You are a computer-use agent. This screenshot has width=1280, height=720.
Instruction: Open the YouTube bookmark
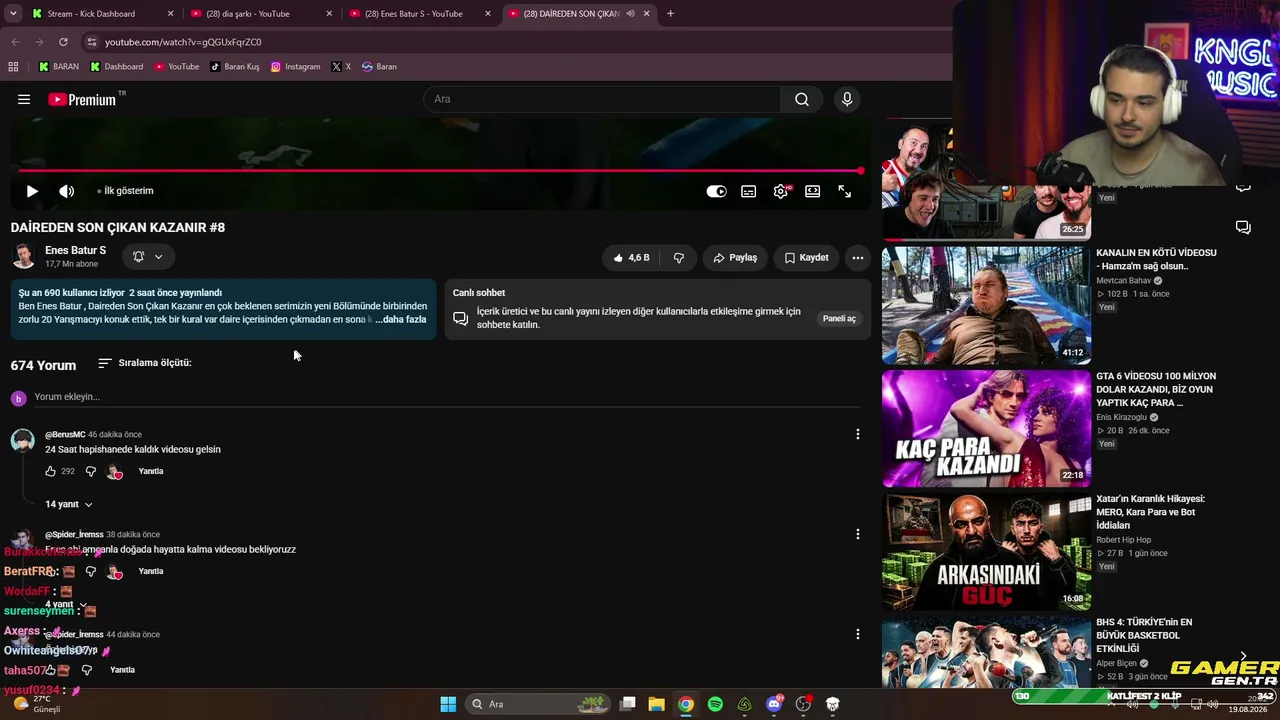click(x=177, y=67)
